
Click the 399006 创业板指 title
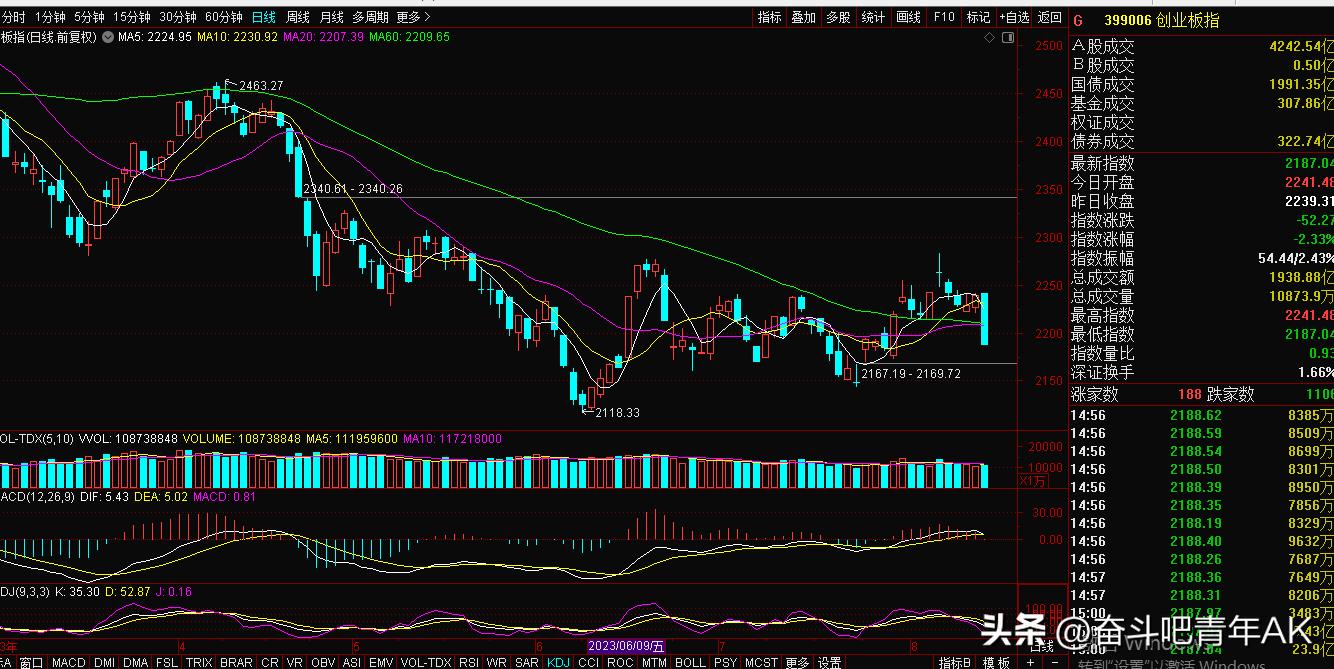pos(1161,20)
